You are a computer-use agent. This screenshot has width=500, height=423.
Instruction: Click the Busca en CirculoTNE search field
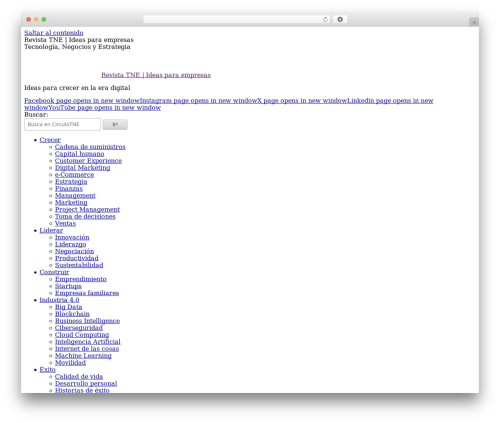(62, 124)
